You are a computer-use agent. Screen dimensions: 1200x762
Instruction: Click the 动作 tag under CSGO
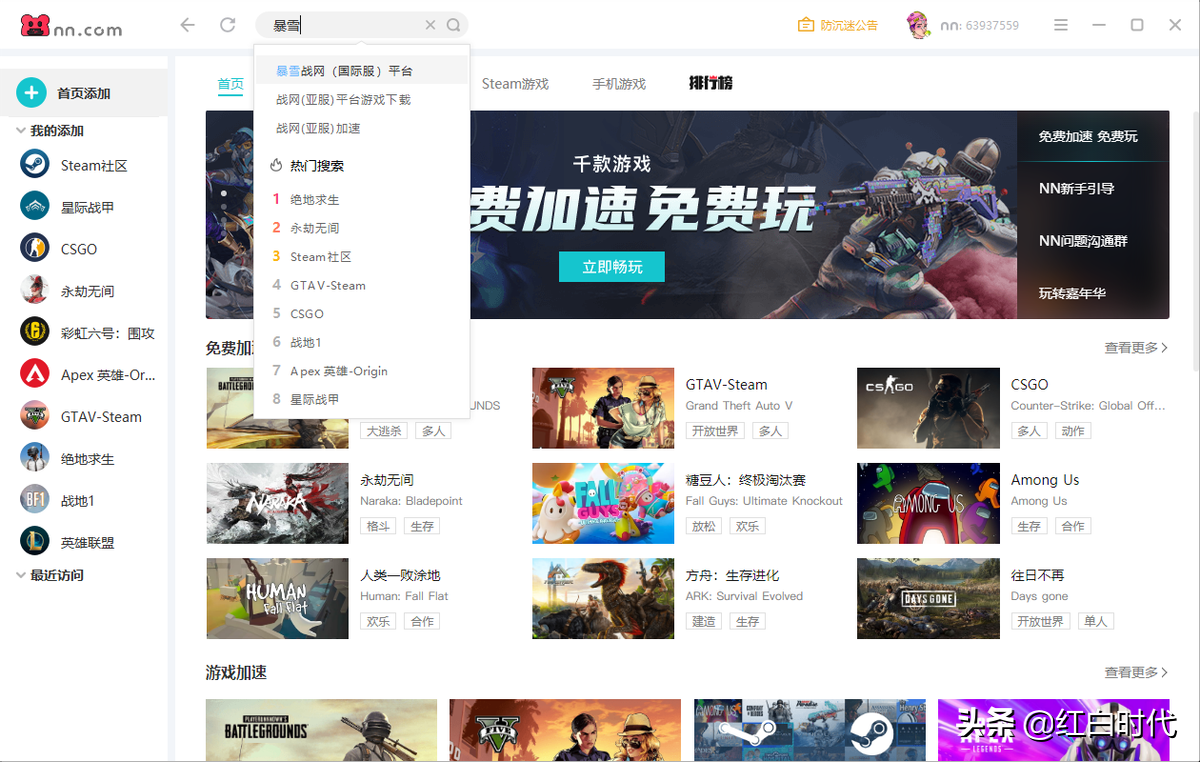coord(1073,431)
